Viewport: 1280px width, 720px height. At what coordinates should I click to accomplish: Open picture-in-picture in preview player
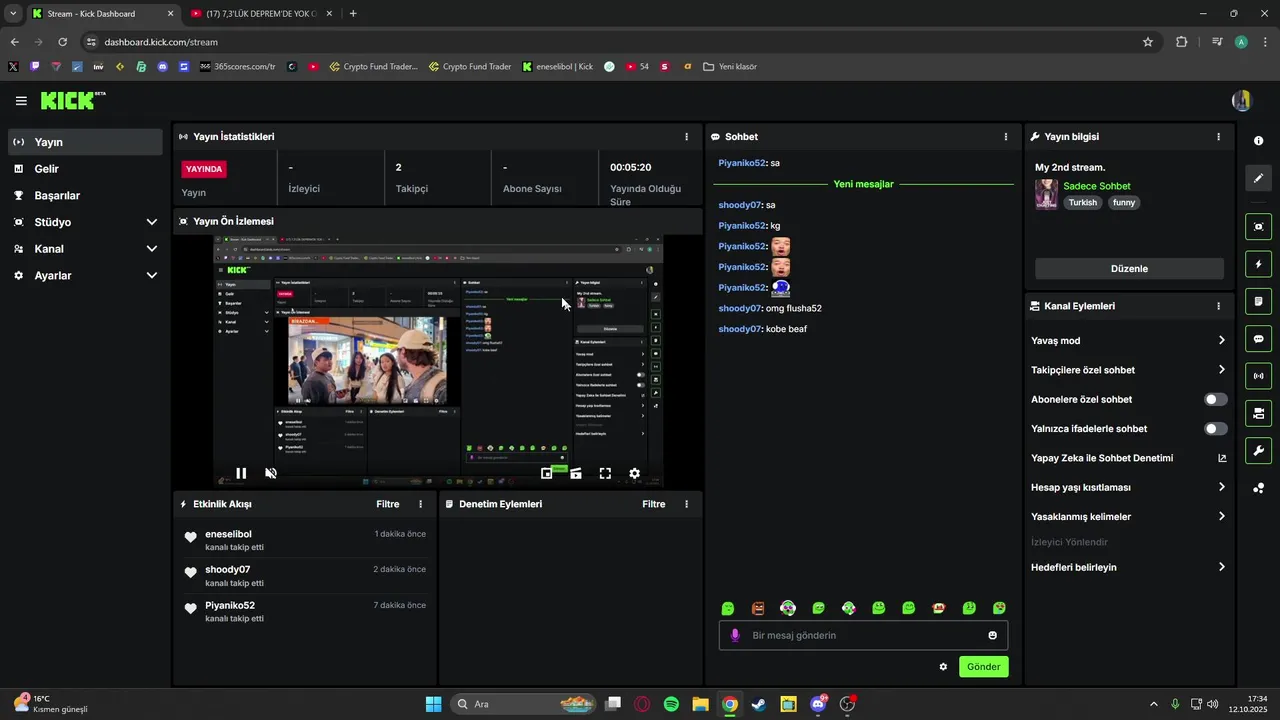(x=547, y=473)
